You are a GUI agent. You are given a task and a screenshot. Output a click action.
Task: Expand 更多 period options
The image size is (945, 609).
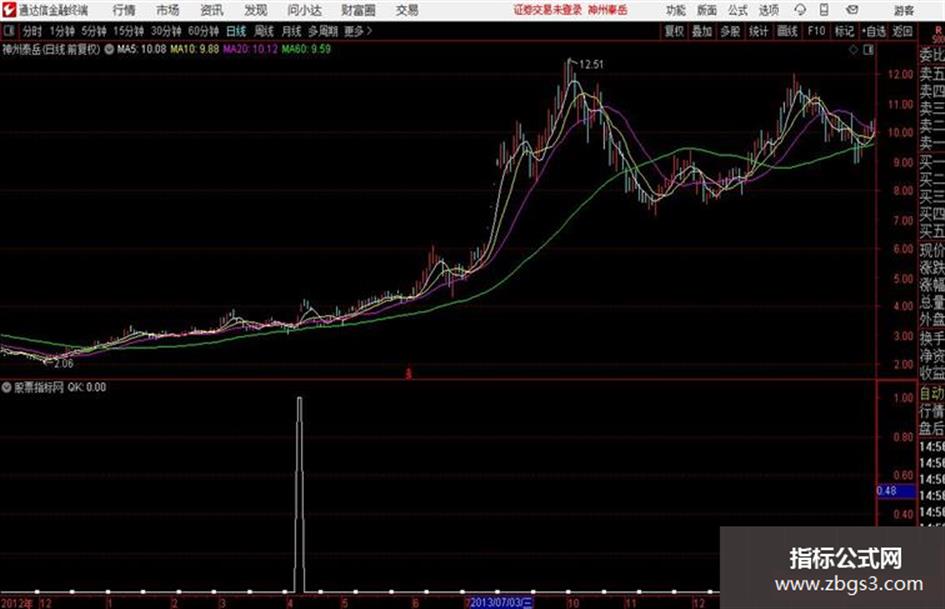coord(358,31)
